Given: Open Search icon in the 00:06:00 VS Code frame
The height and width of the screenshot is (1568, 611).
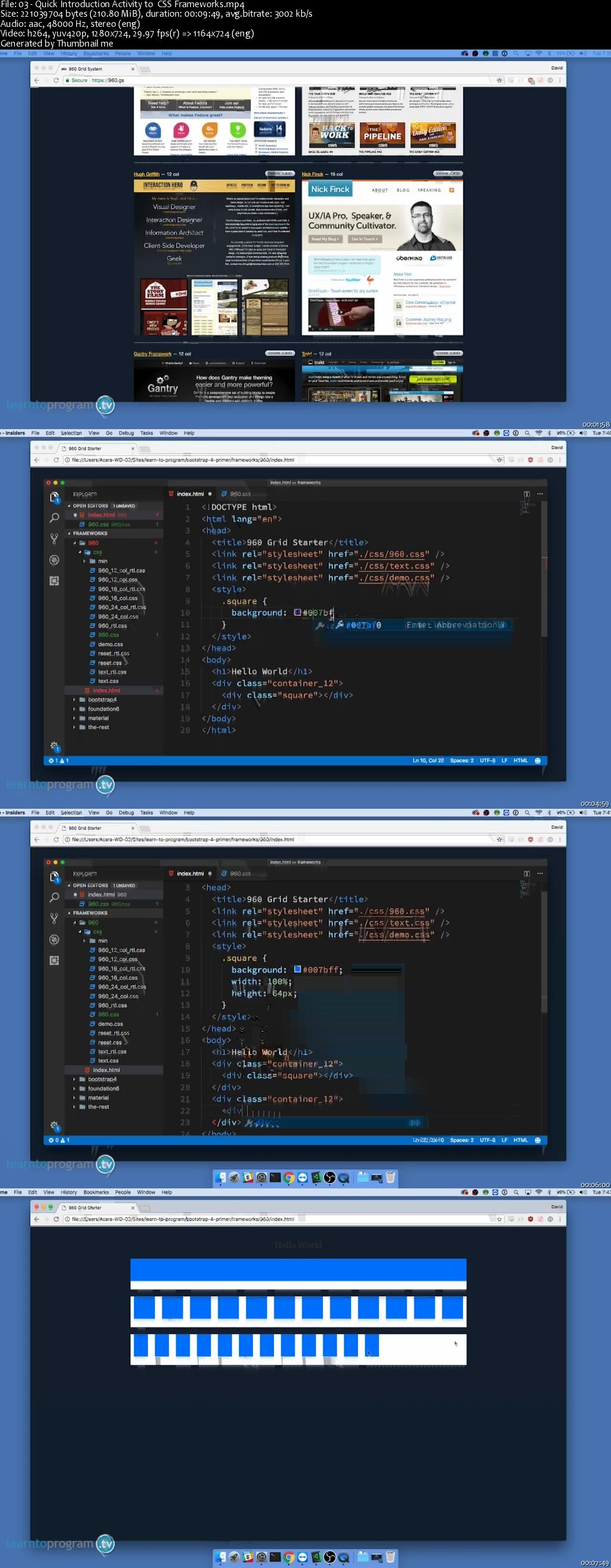Looking at the screenshot, I should [54, 897].
